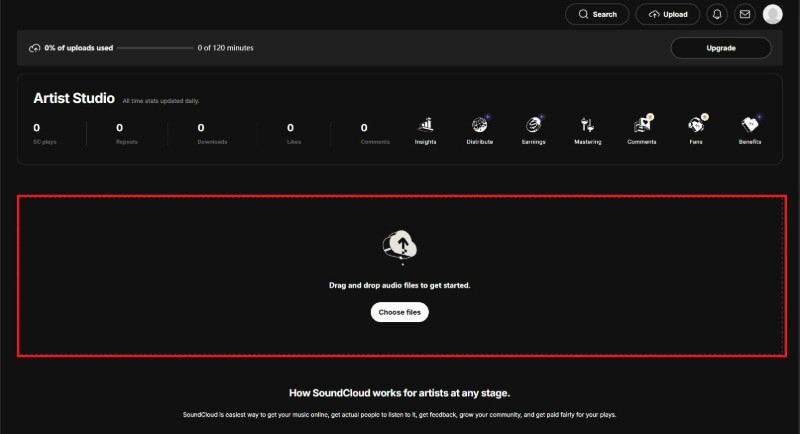Click the cloud upload icon in drop zone
This screenshot has height=434, width=800.
tap(400, 246)
